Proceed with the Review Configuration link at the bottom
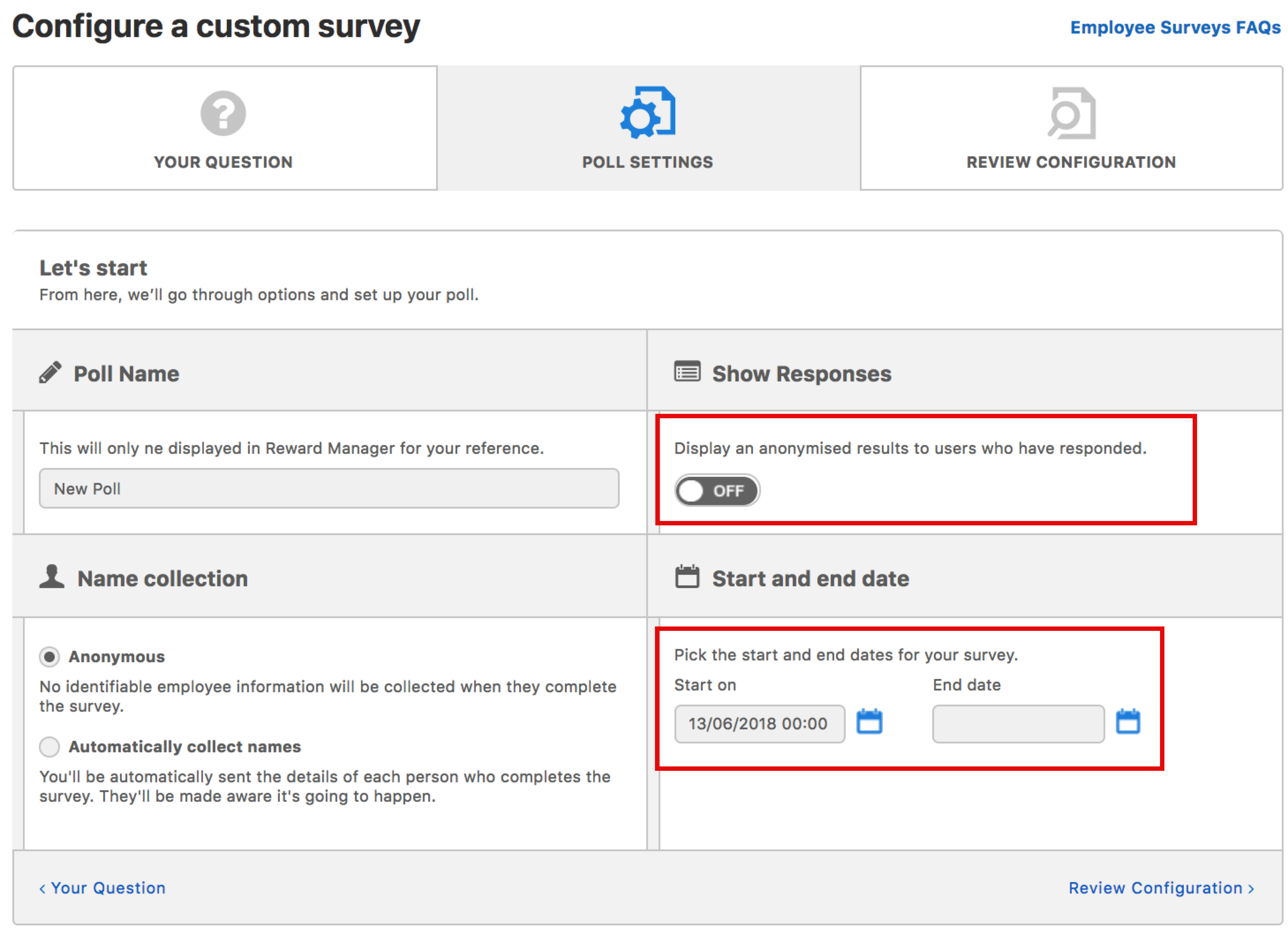Image resolution: width=1288 pixels, height=928 pixels. [x=1161, y=888]
